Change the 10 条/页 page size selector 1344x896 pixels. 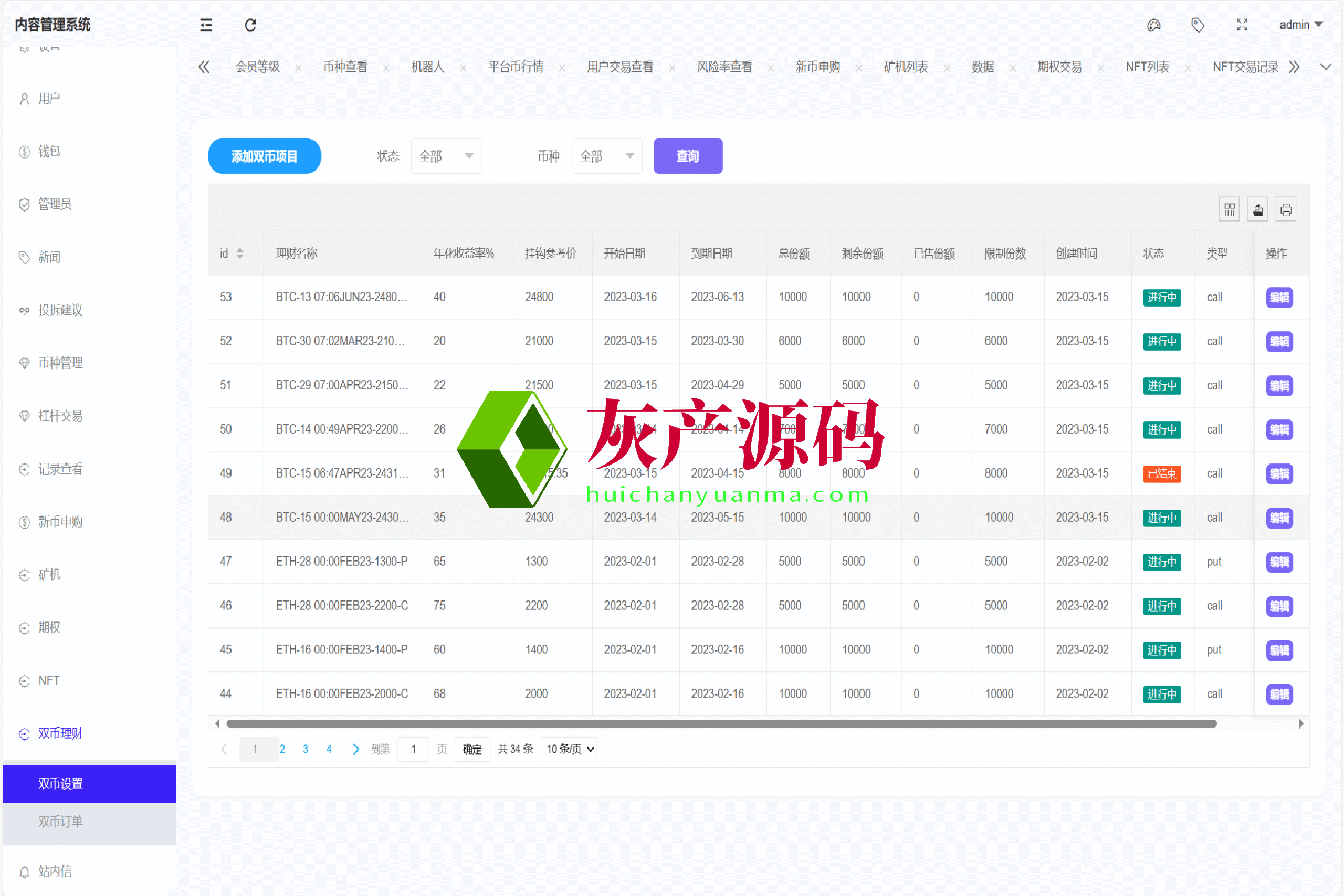coord(569,749)
